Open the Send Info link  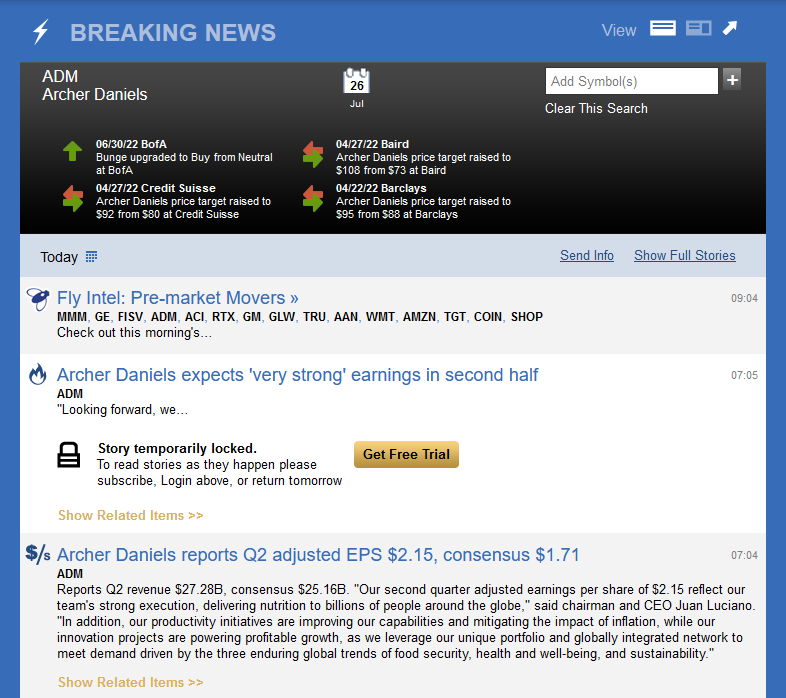coord(586,255)
